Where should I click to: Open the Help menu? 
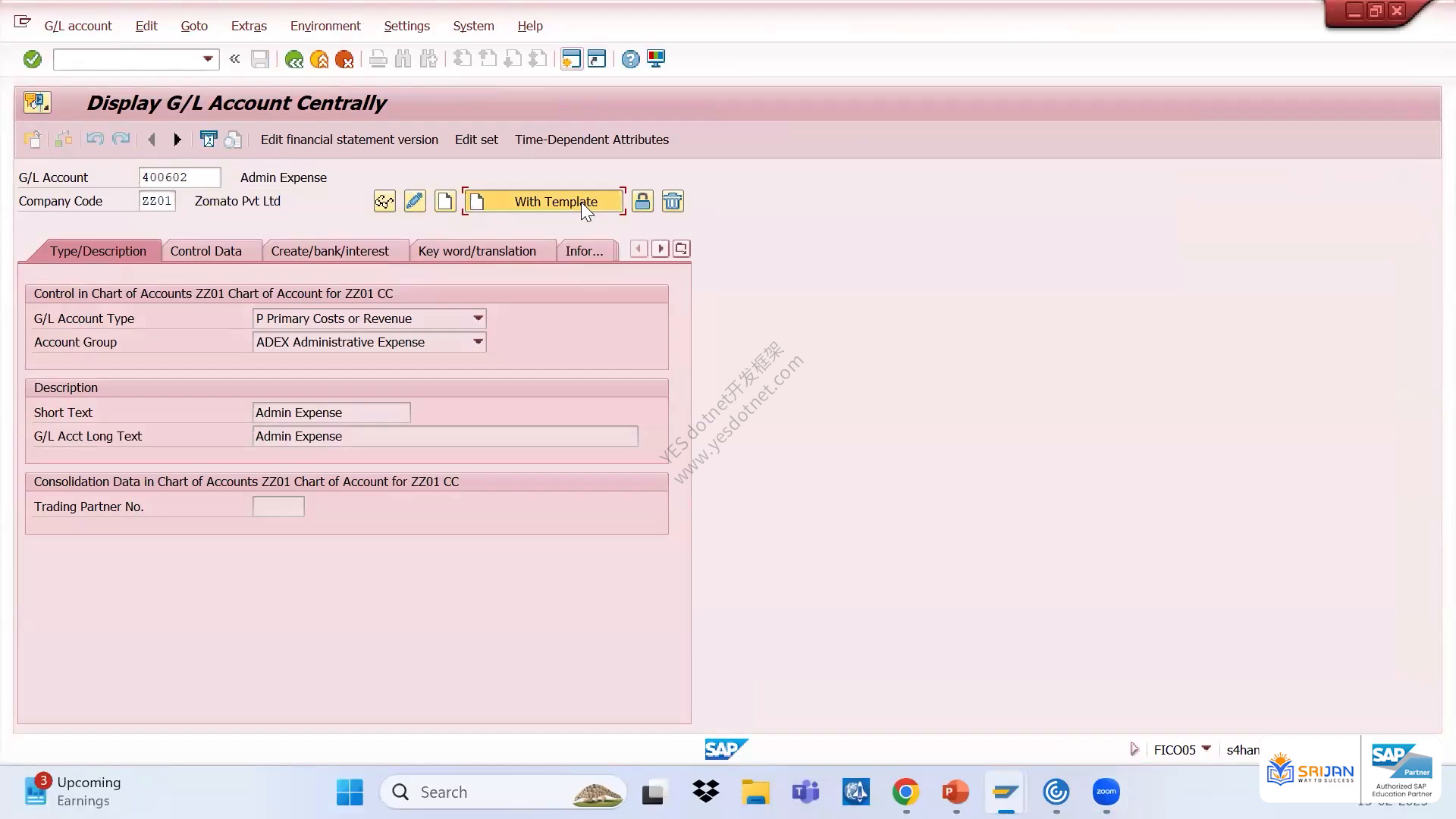tap(530, 26)
